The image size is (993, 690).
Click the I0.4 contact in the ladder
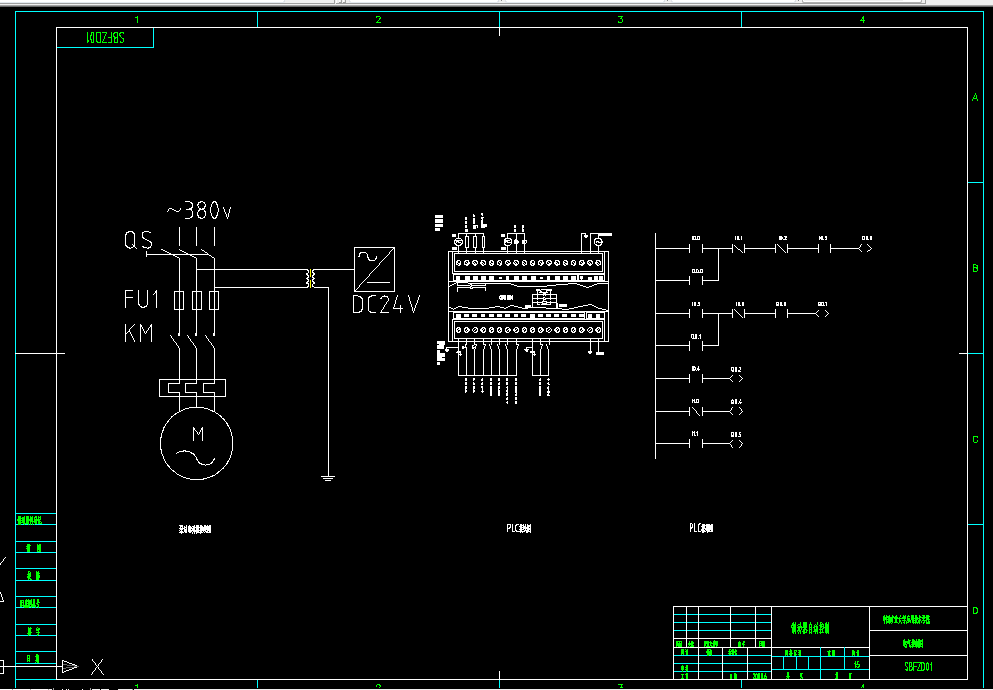(696, 379)
